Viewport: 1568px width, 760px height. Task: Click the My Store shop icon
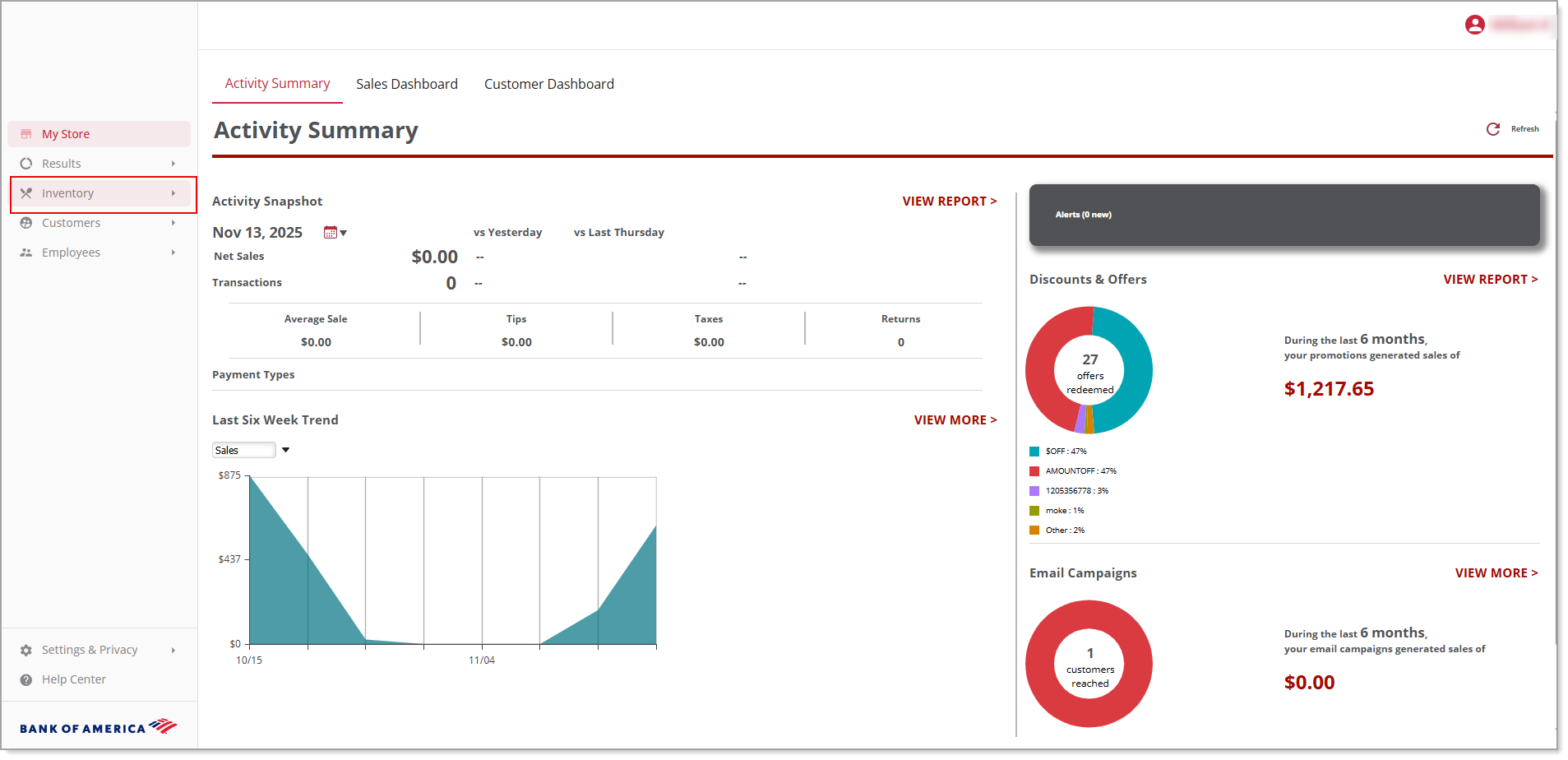click(x=26, y=134)
